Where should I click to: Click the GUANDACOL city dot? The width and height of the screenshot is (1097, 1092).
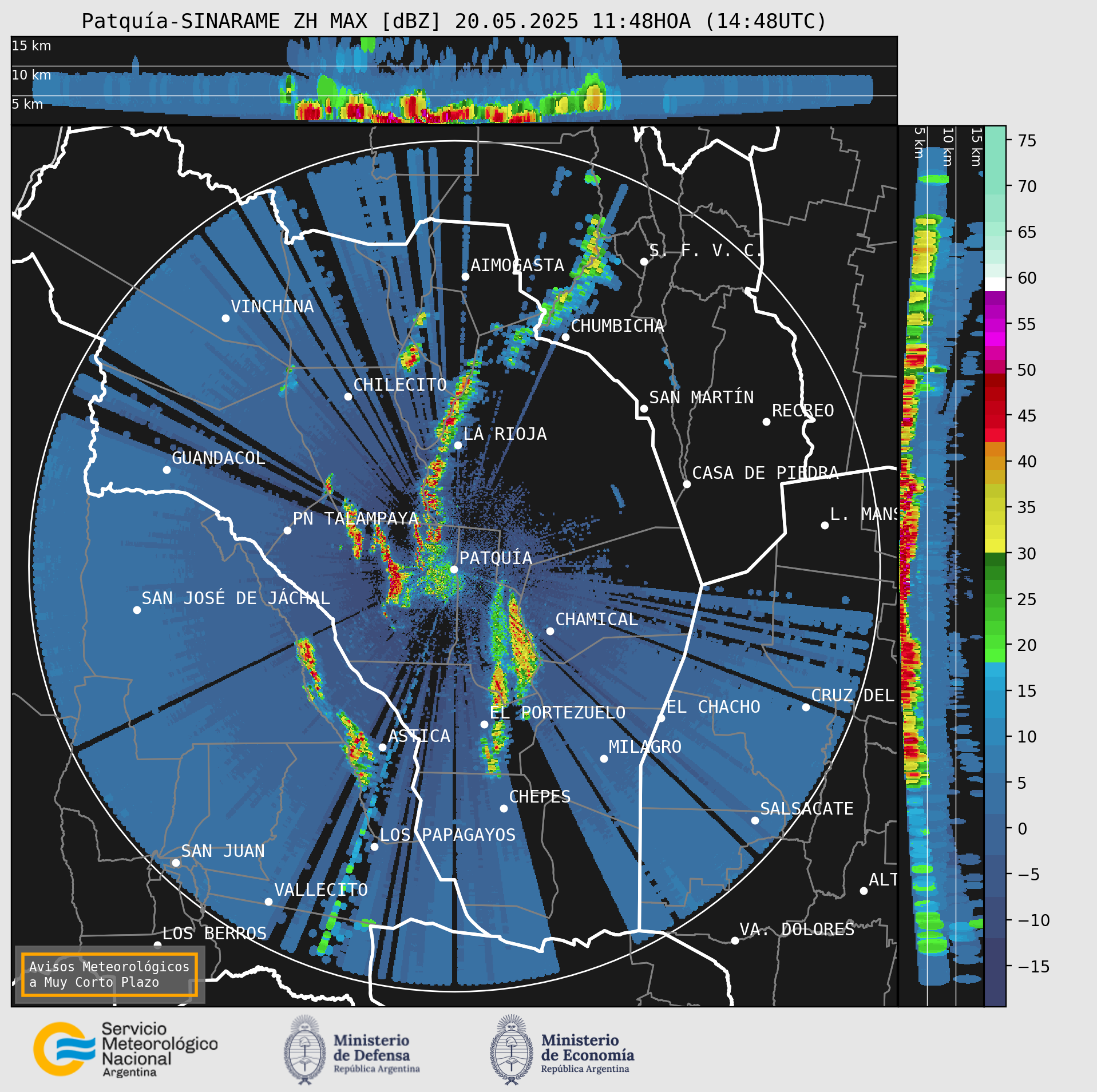[x=167, y=470]
